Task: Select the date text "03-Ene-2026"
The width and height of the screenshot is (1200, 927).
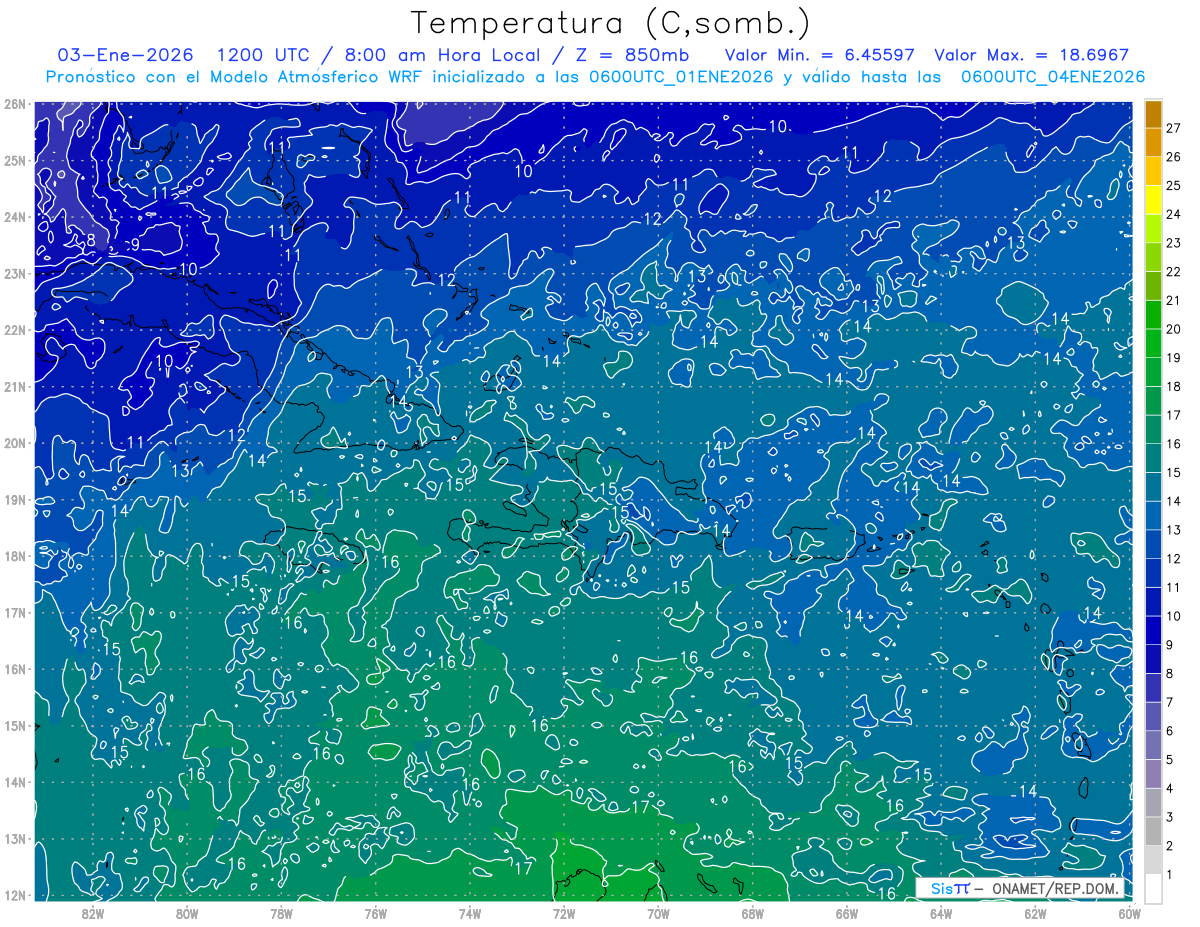Action: tap(127, 55)
